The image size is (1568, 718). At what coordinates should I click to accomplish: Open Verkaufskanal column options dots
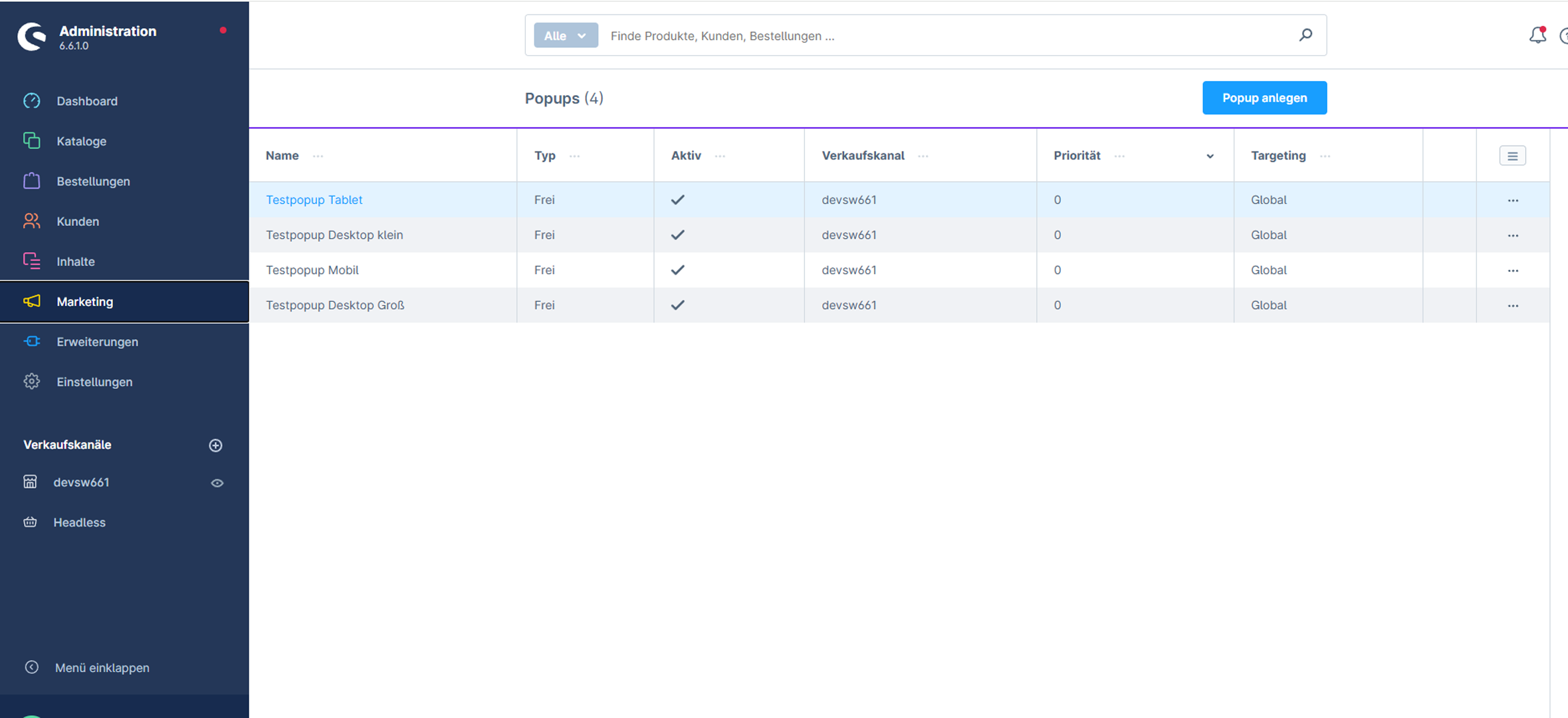coord(923,156)
